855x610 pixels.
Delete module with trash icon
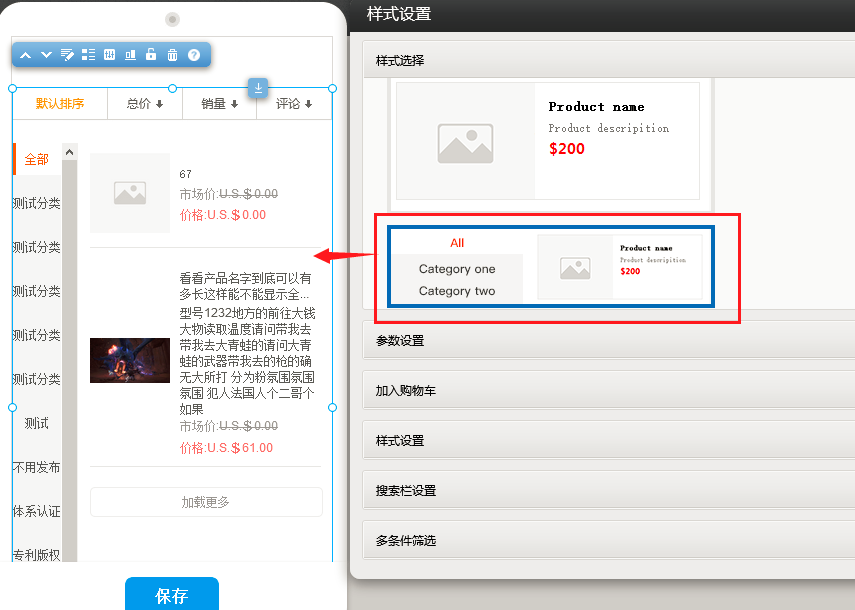click(x=172, y=55)
